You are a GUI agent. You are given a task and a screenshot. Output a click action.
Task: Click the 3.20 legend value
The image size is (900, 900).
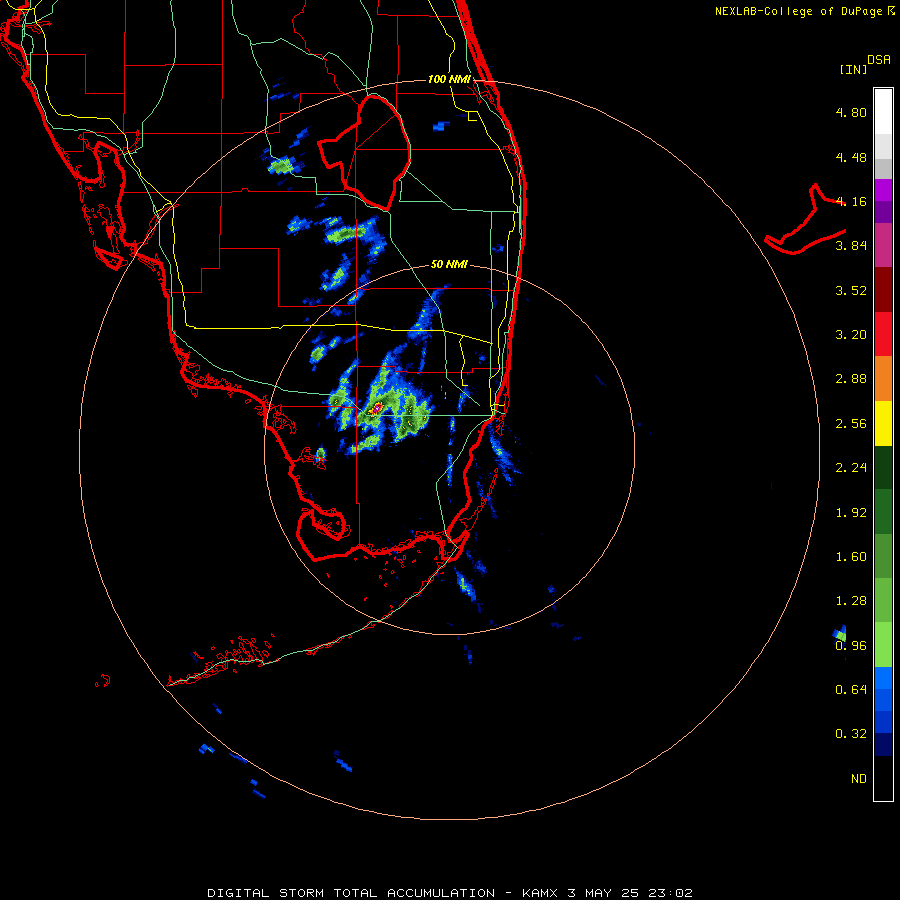coord(851,335)
